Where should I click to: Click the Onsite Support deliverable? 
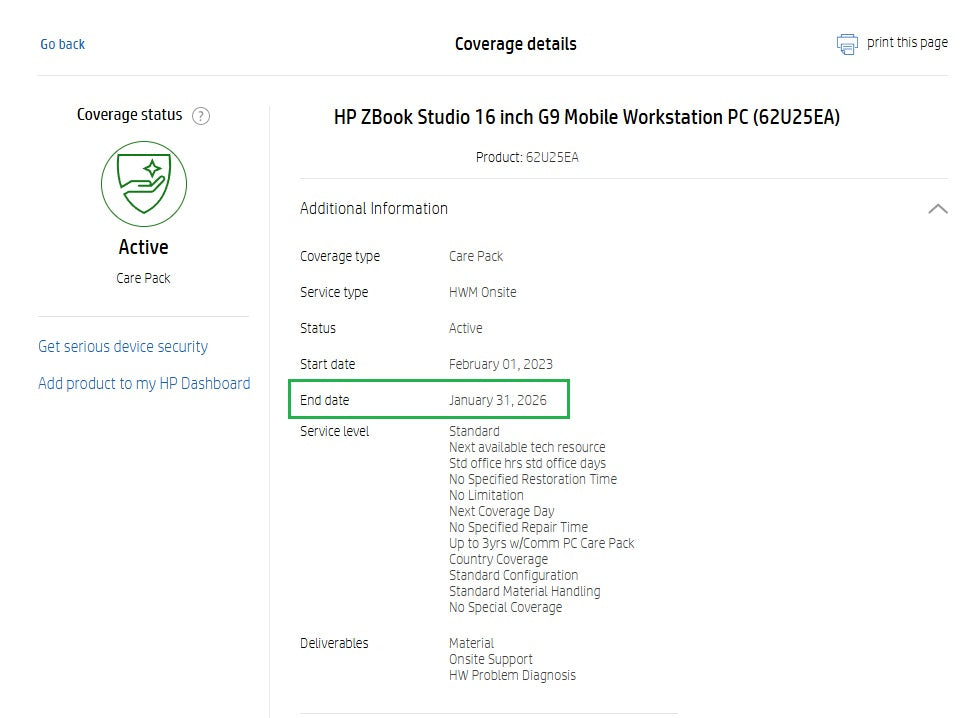pyautogui.click(x=490, y=660)
